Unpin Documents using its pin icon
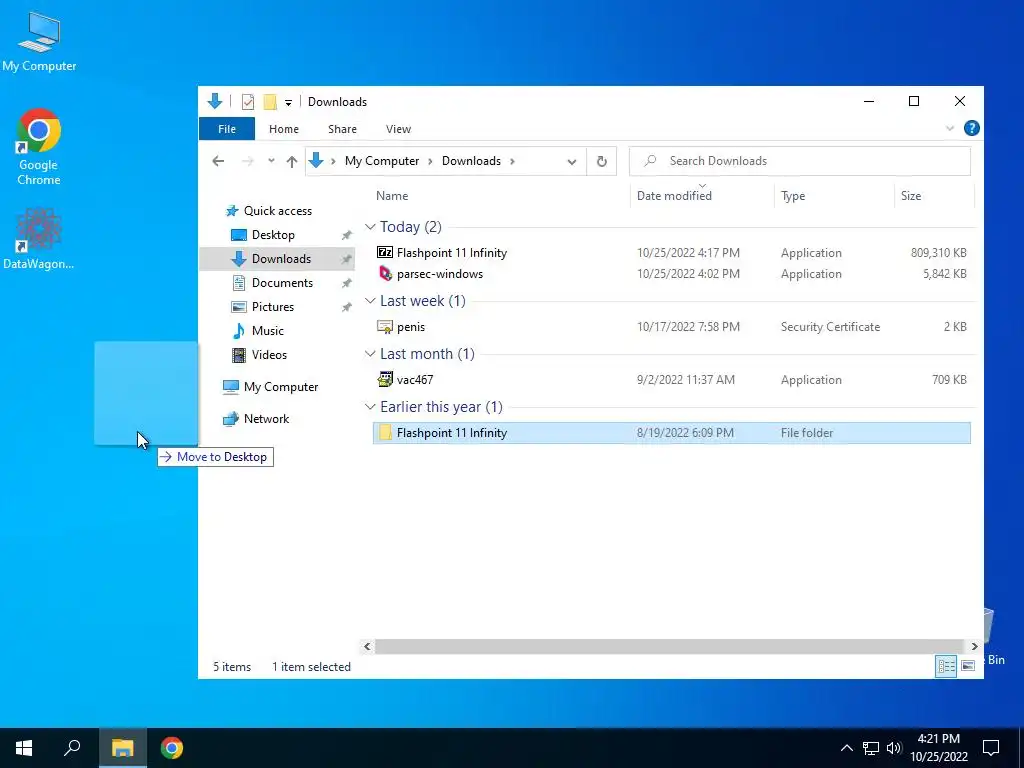 coord(347,283)
